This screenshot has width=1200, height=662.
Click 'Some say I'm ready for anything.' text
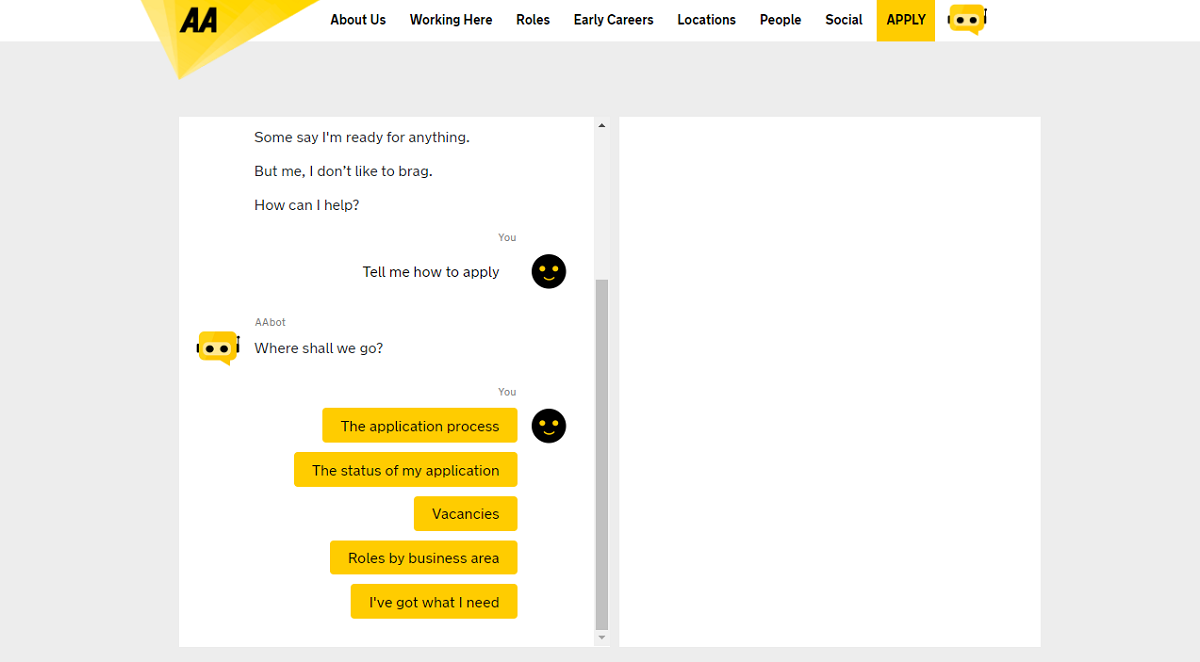[362, 137]
